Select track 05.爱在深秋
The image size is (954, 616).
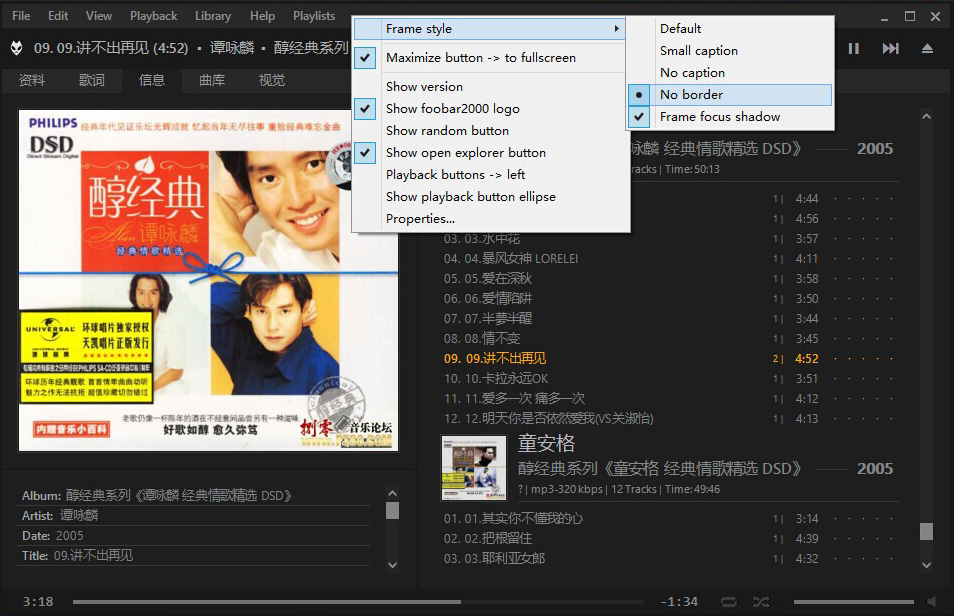pos(669,279)
